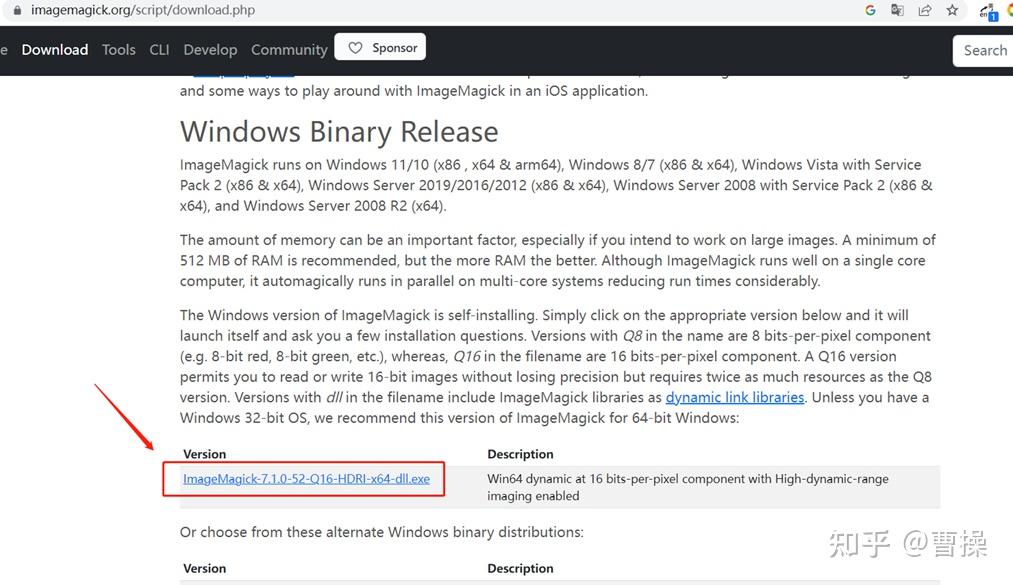Image resolution: width=1013 pixels, height=585 pixels.
Task: Open the Develop navigation menu
Action: (x=210, y=50)
